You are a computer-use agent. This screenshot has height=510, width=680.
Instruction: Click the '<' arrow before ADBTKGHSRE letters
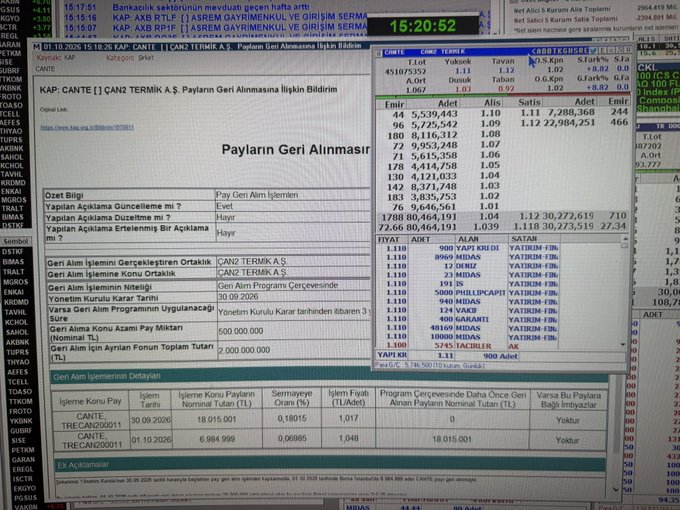tap(533, 51)
